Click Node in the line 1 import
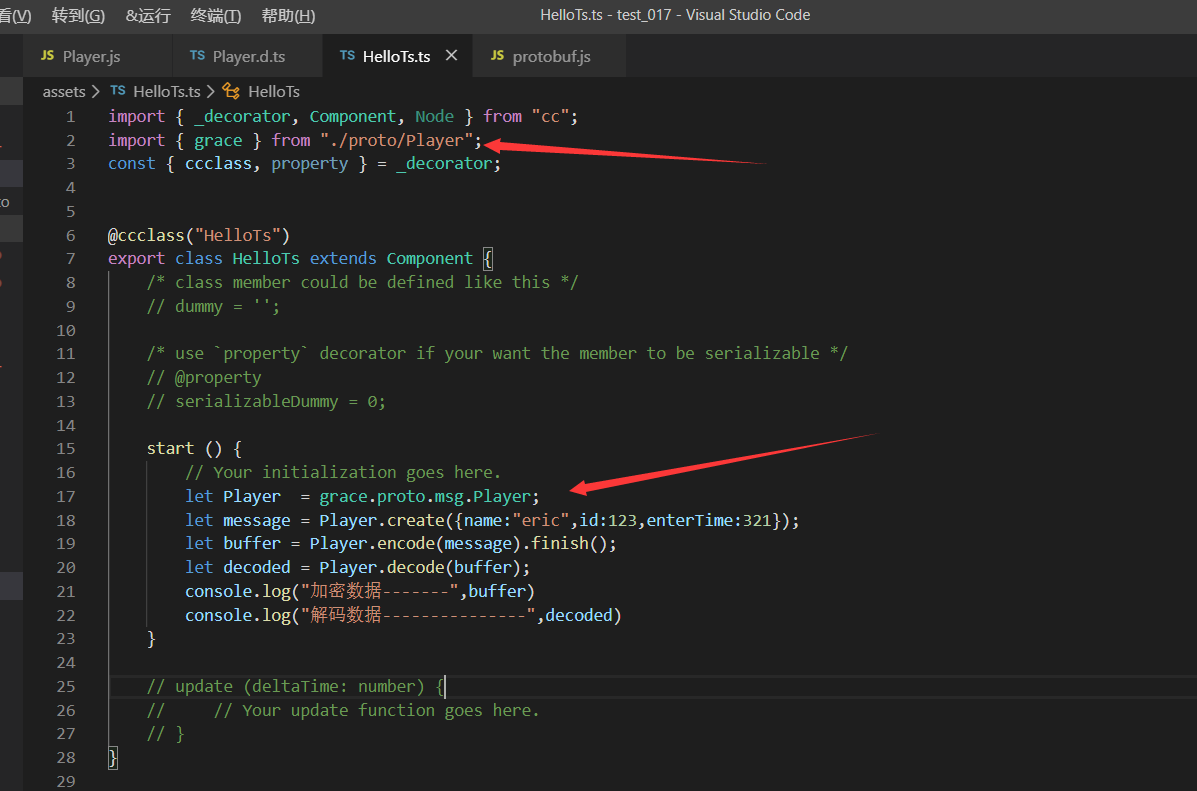The image size is (1197, 791). click(x=434, y=117)
